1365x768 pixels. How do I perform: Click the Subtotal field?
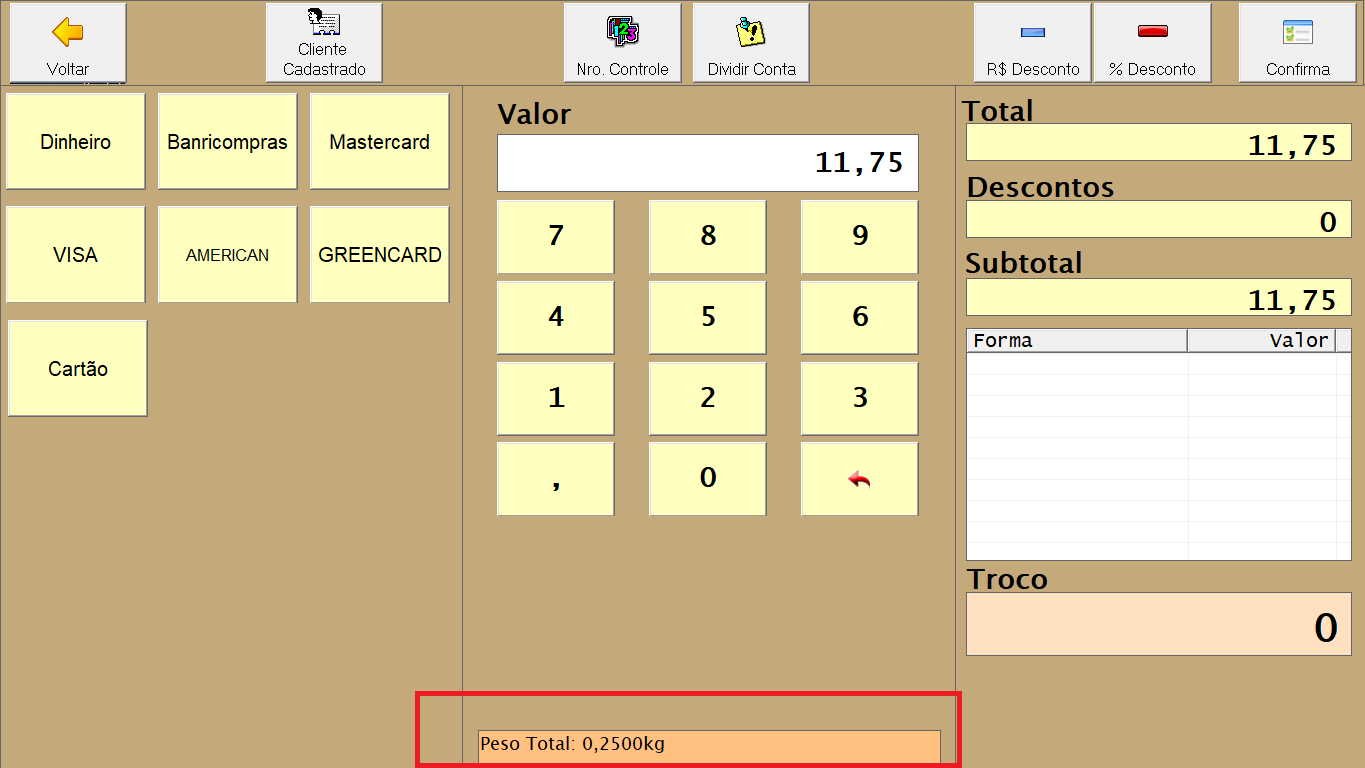click(1159, 297)
